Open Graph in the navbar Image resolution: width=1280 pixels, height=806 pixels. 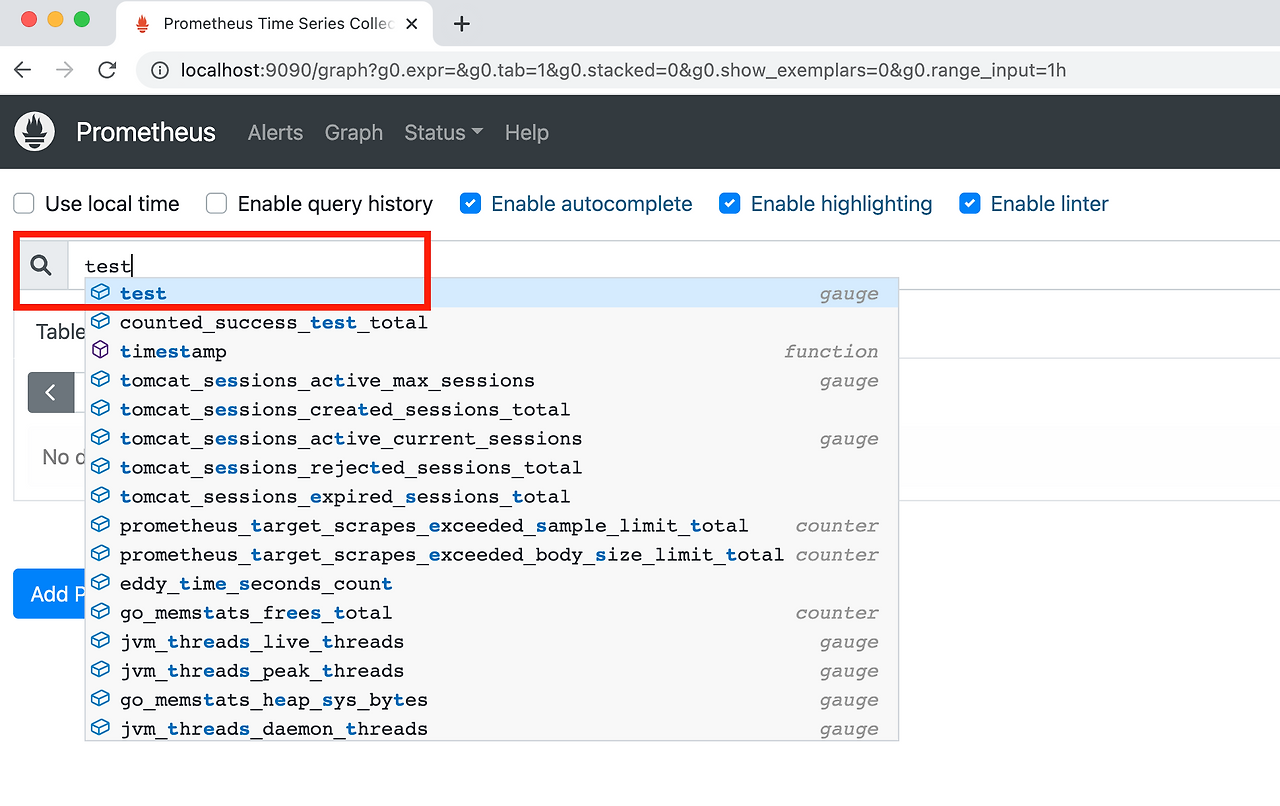click(x=354, y=132)
